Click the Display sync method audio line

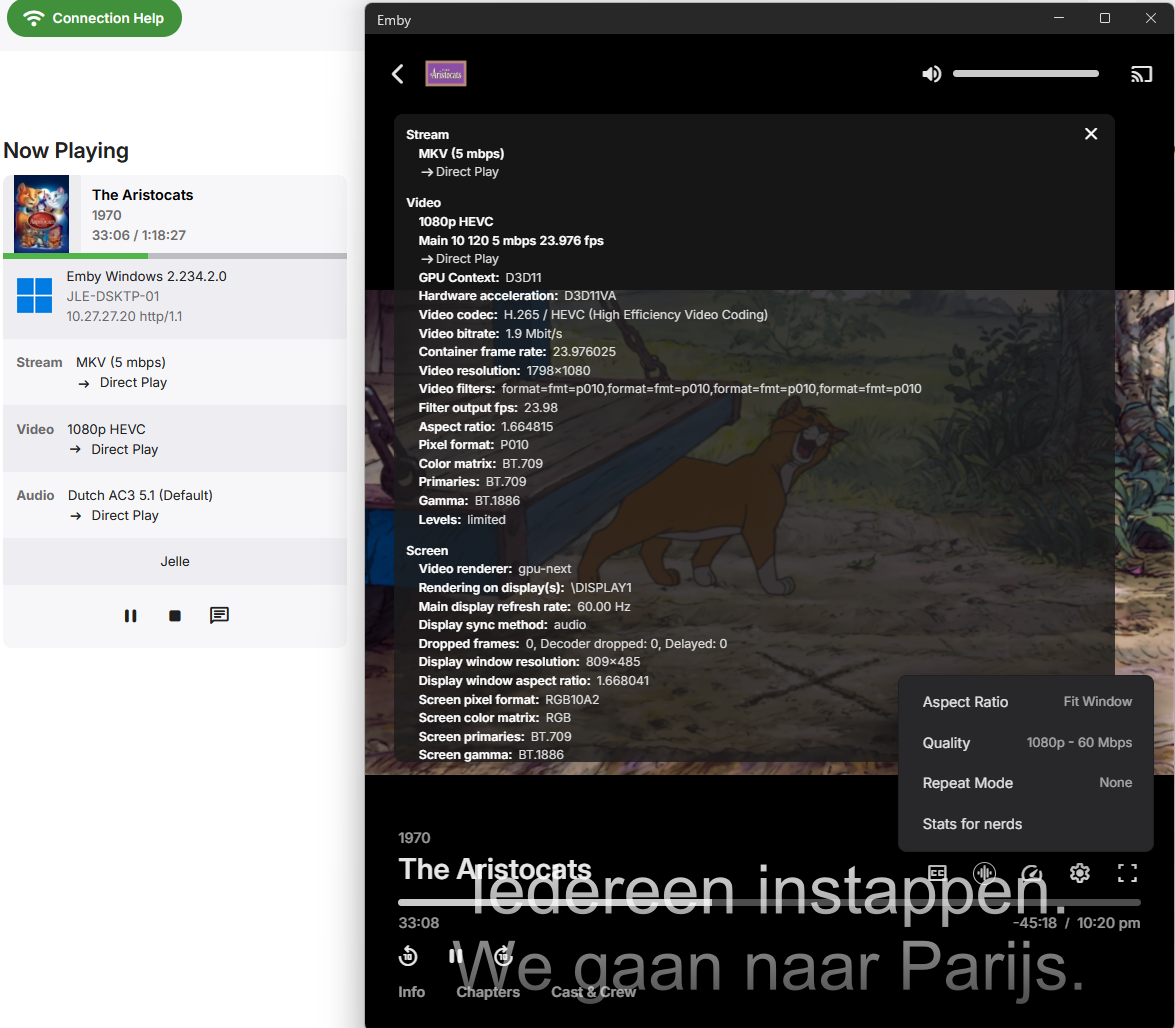[502, 624]
